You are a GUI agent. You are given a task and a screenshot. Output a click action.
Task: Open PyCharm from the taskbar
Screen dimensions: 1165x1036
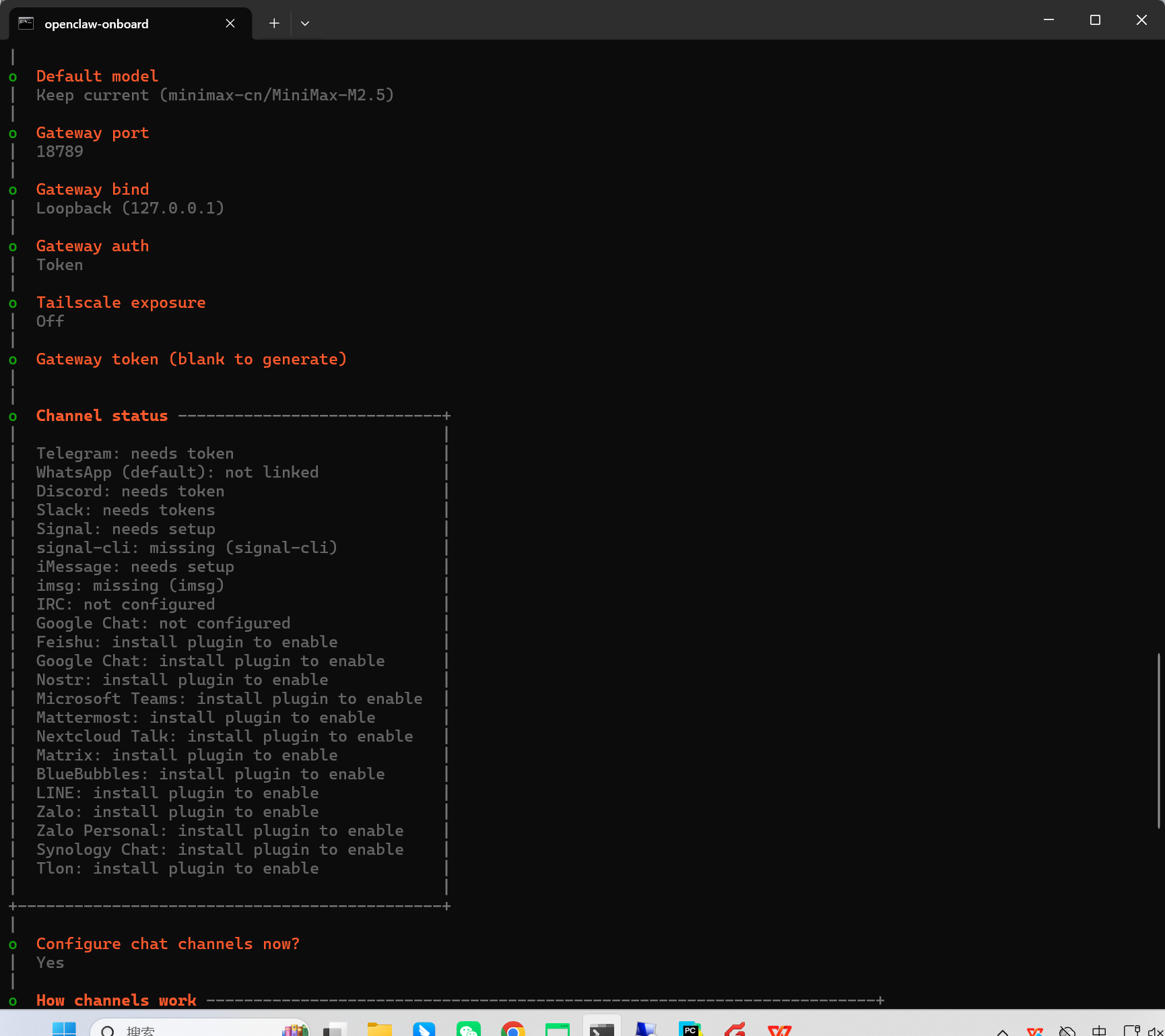pyautogui.click(x=690, y=1028)
